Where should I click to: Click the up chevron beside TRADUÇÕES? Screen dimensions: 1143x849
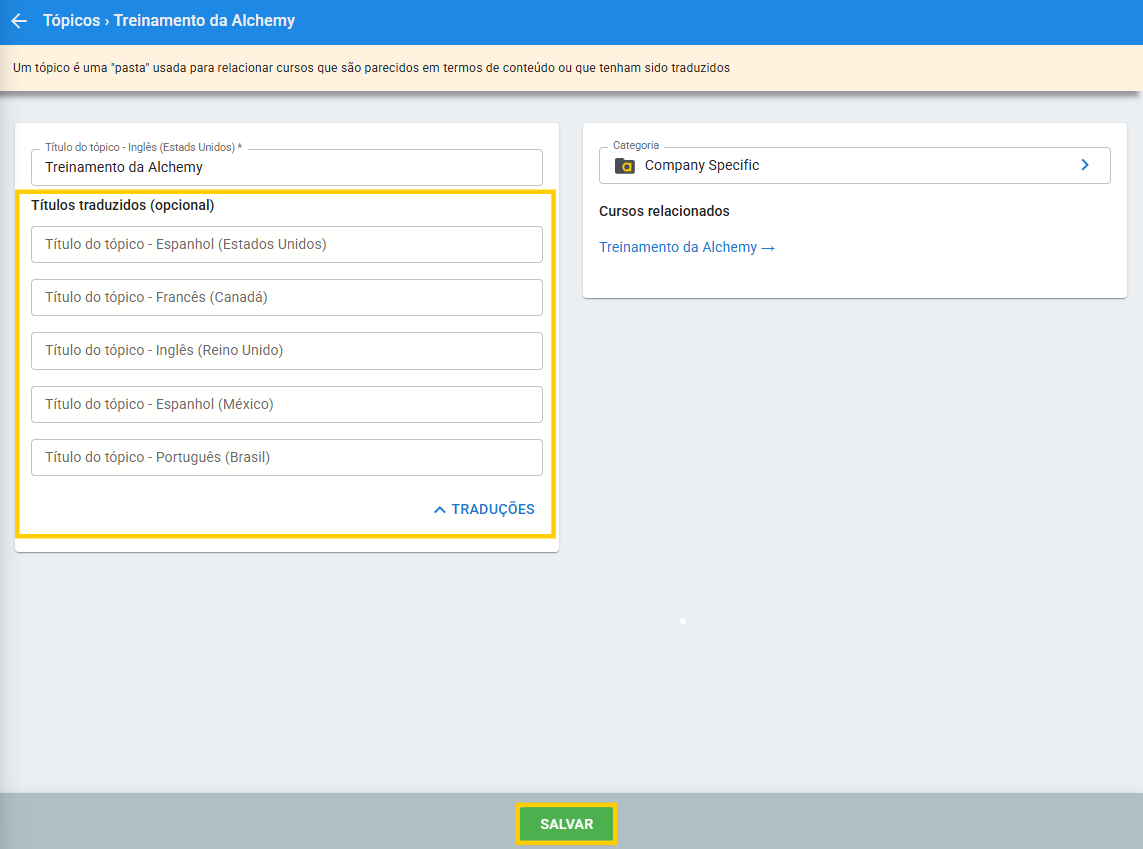point(439,510)
